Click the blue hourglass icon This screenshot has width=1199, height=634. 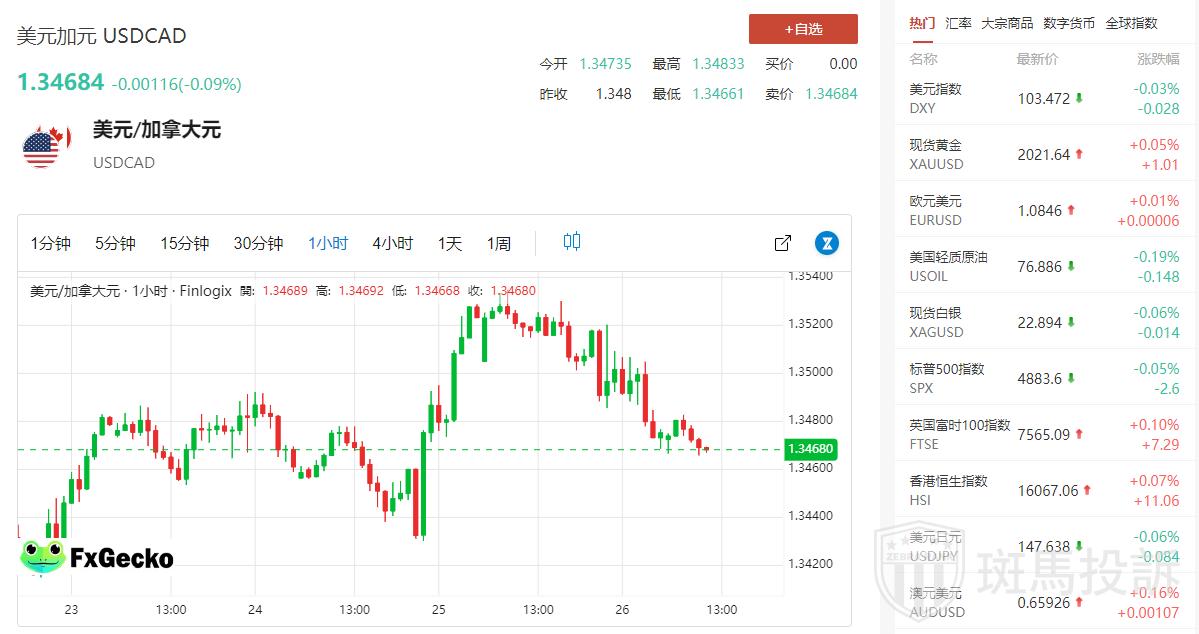[x=826, y=243]
